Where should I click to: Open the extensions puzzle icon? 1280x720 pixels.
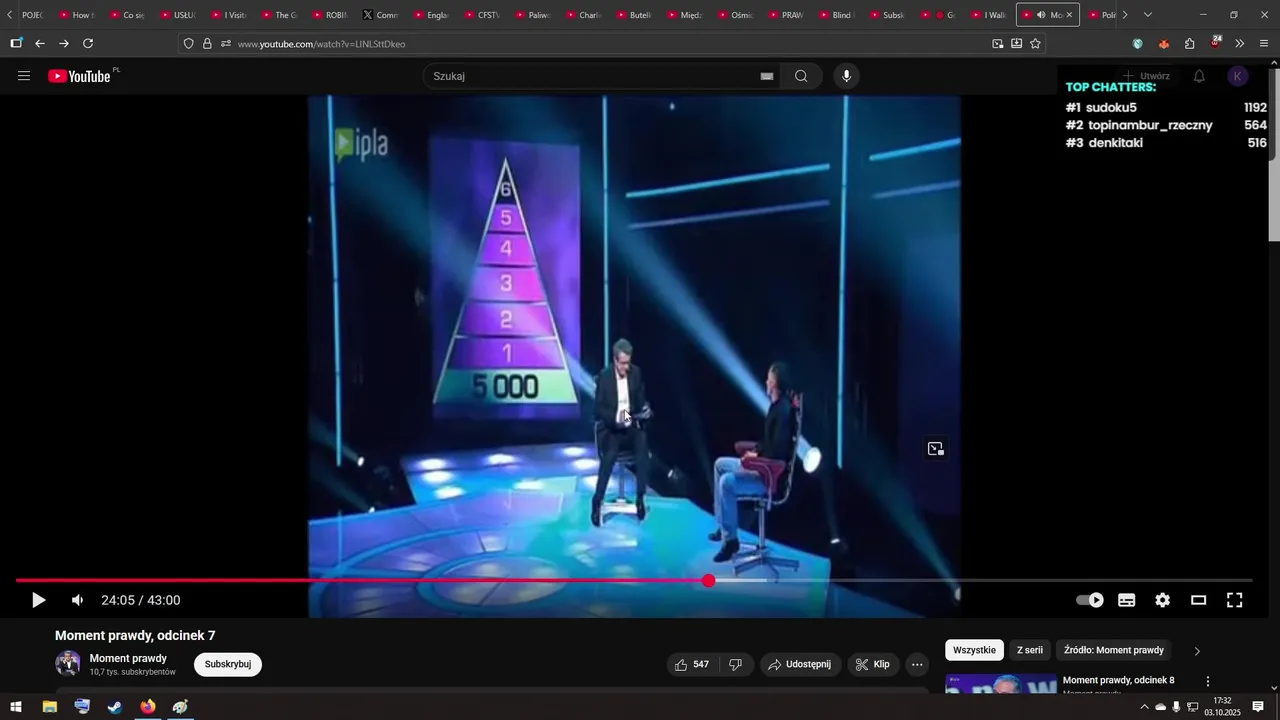coord(1189,44)
